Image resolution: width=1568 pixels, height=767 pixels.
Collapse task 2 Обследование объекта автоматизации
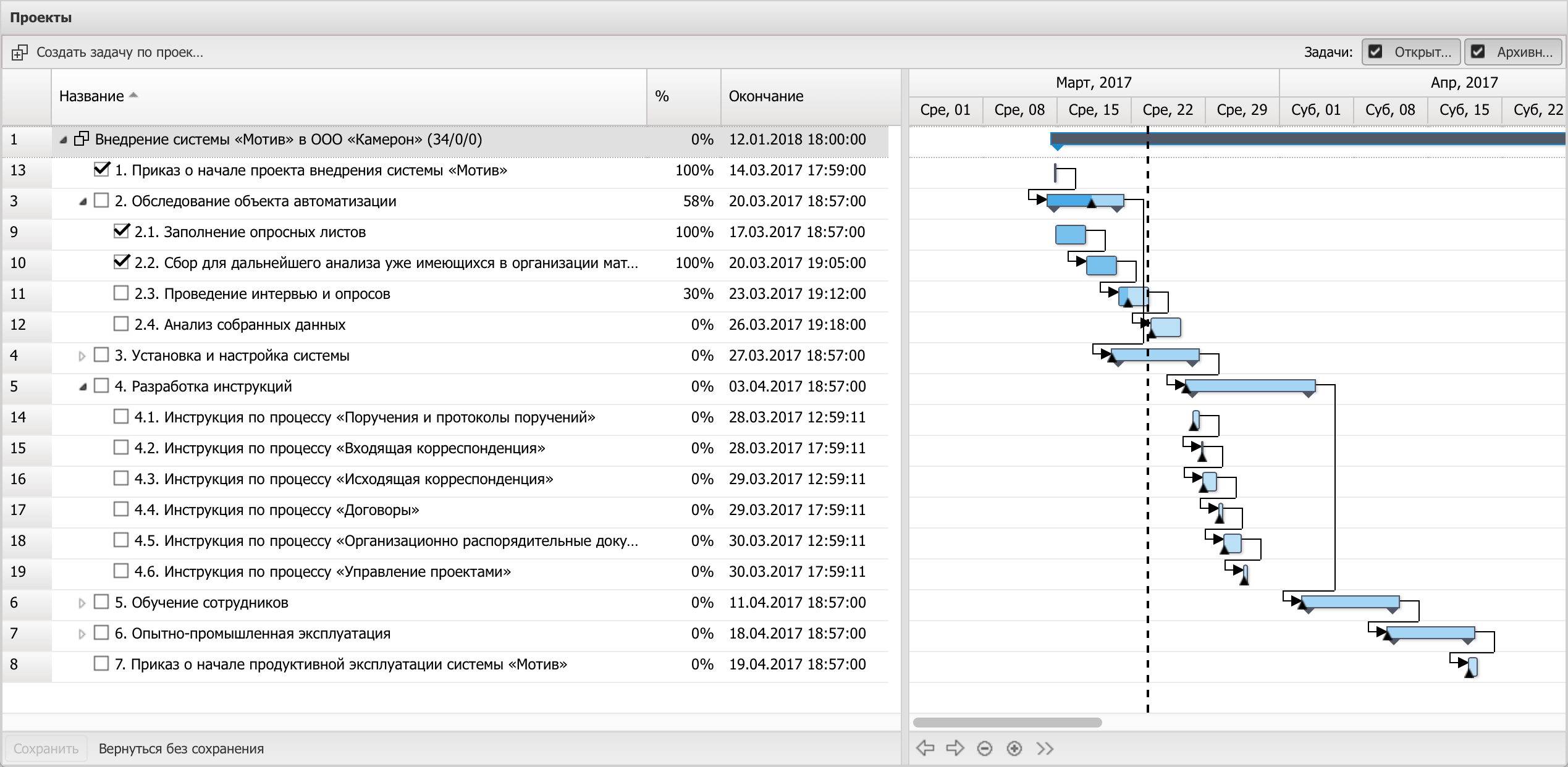tap(83, 202)
